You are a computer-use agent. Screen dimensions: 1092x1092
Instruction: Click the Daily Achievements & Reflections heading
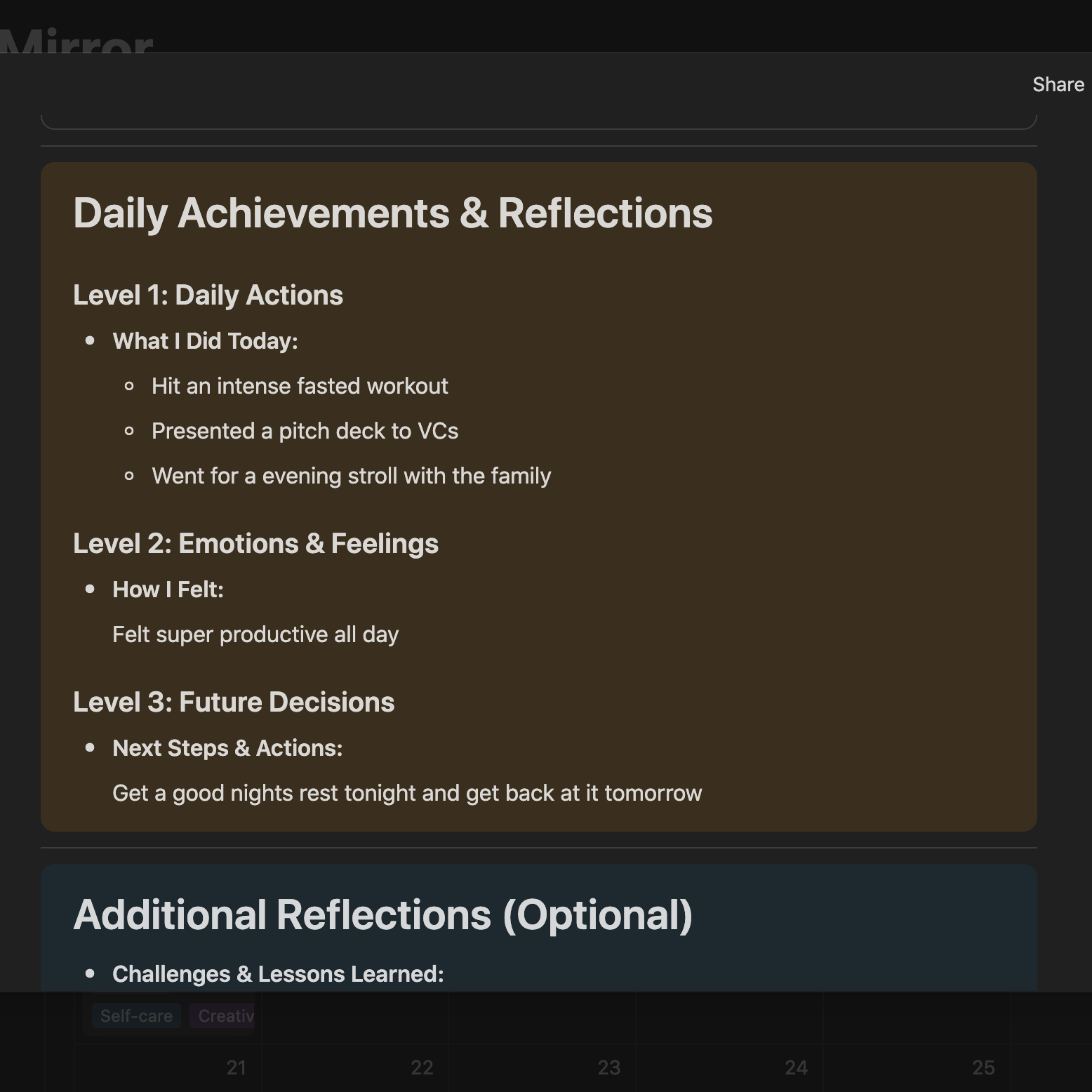point(392,213)
